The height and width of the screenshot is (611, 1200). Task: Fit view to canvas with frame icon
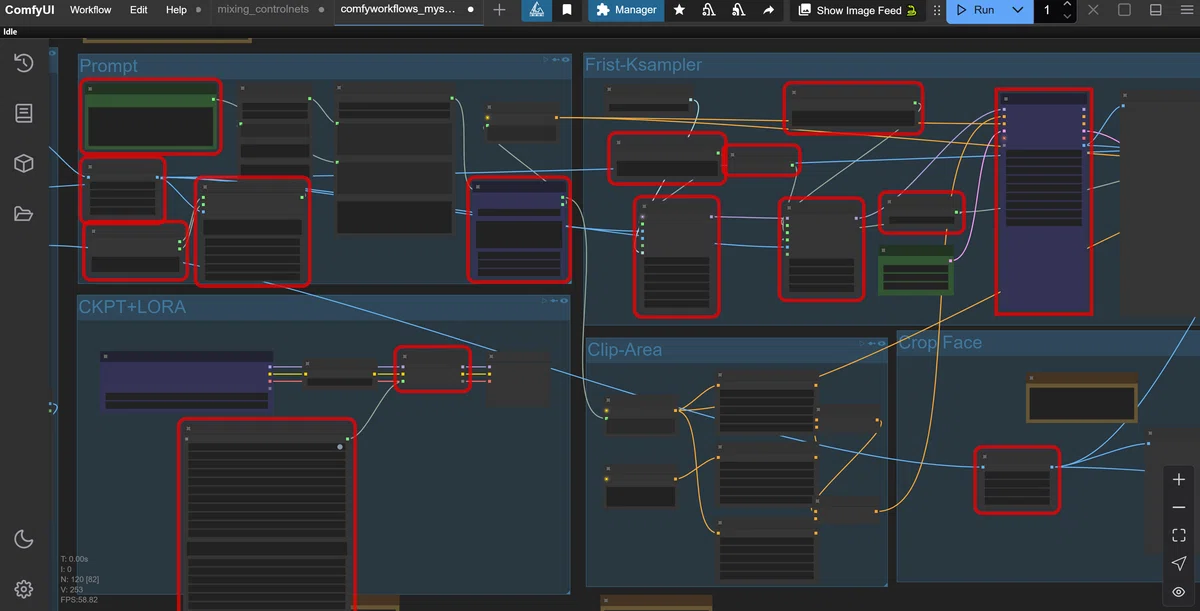click(x=1179, y=536)
